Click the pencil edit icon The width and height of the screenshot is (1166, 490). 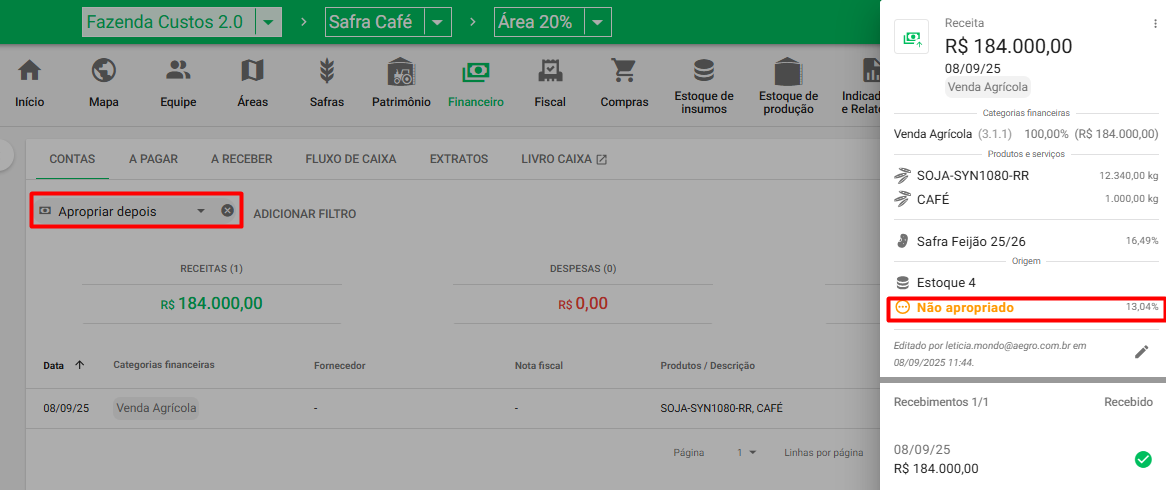[1141, 352]
